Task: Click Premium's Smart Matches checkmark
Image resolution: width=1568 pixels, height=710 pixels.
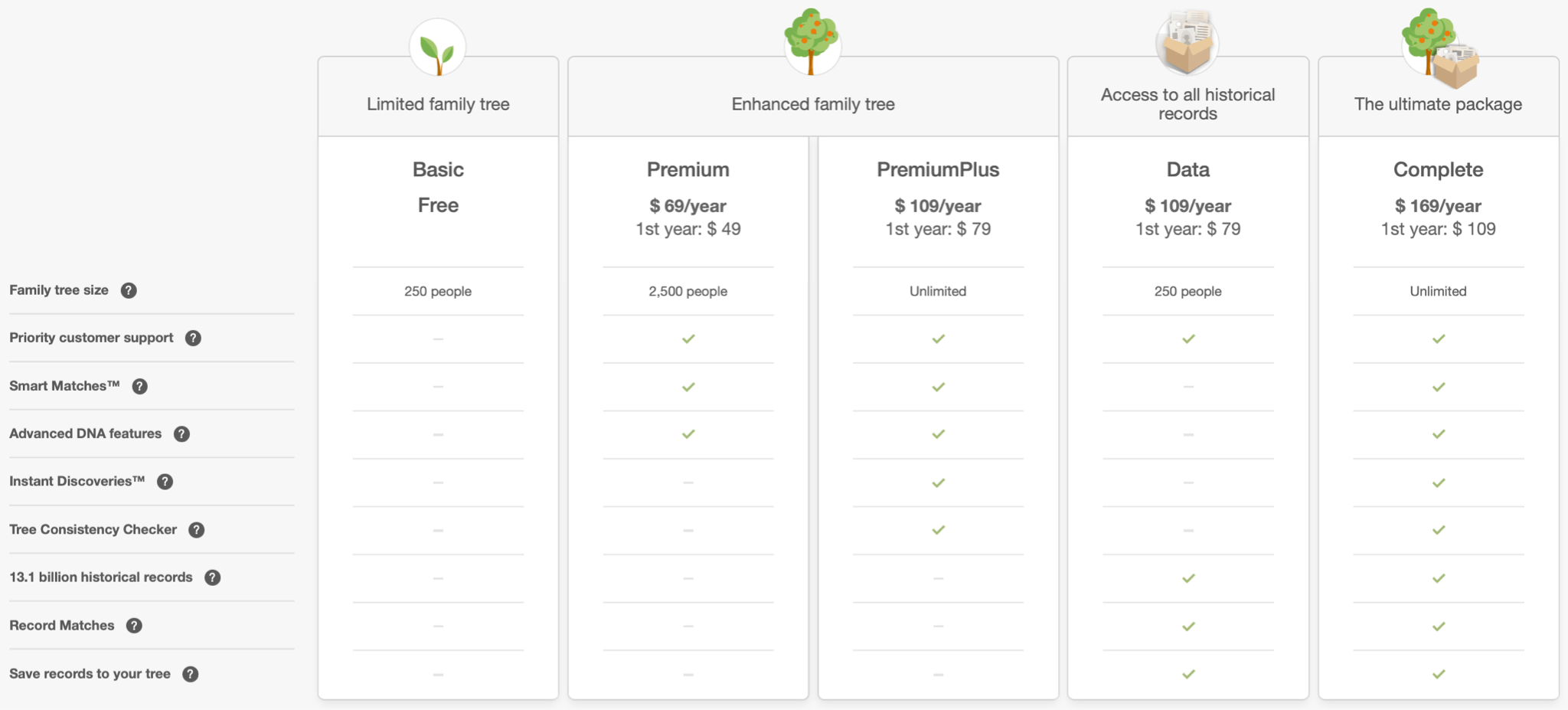Action: [688, 387]
